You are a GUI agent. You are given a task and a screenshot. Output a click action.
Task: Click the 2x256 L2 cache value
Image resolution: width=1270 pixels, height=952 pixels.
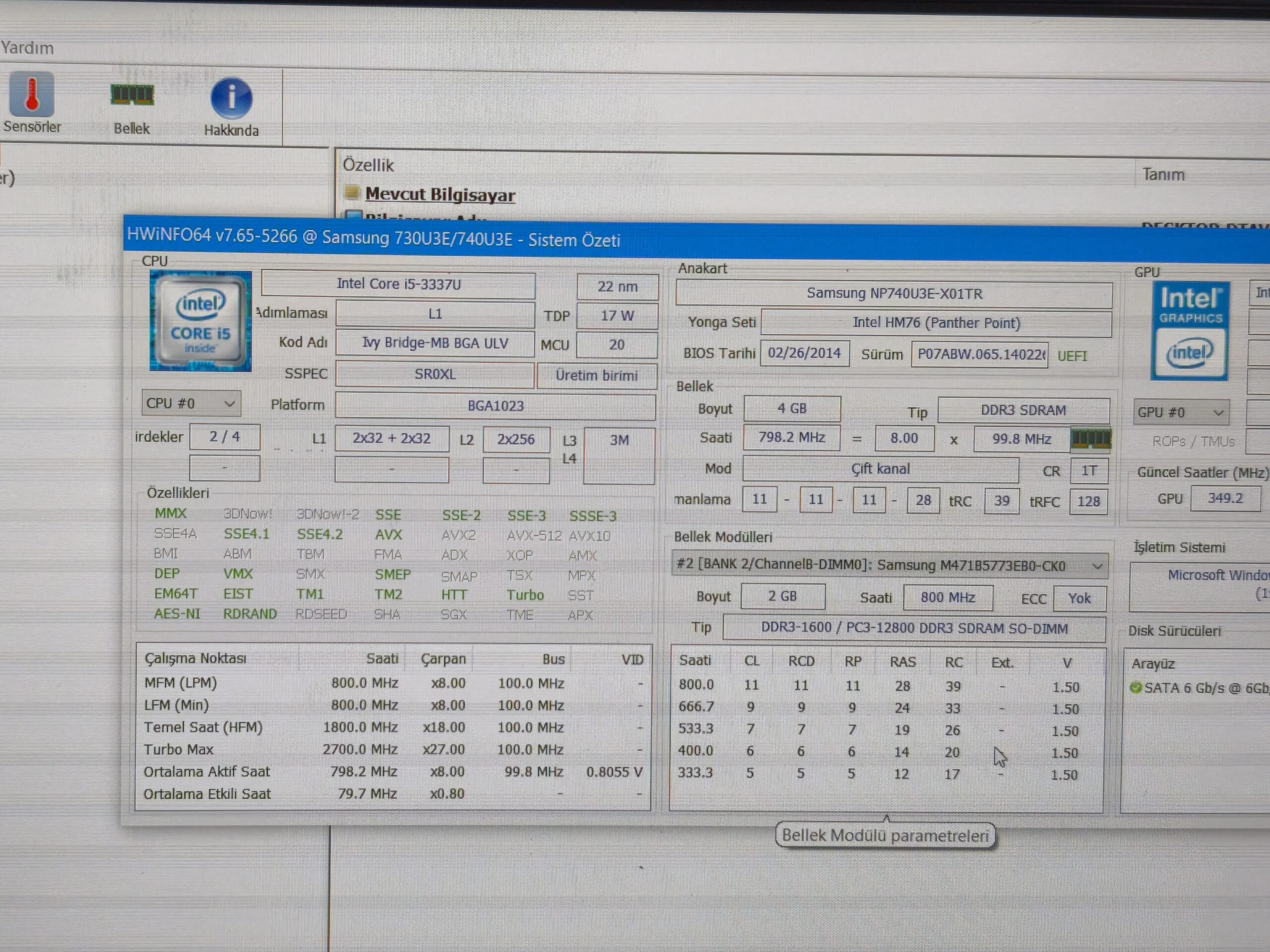coord(516,440)
